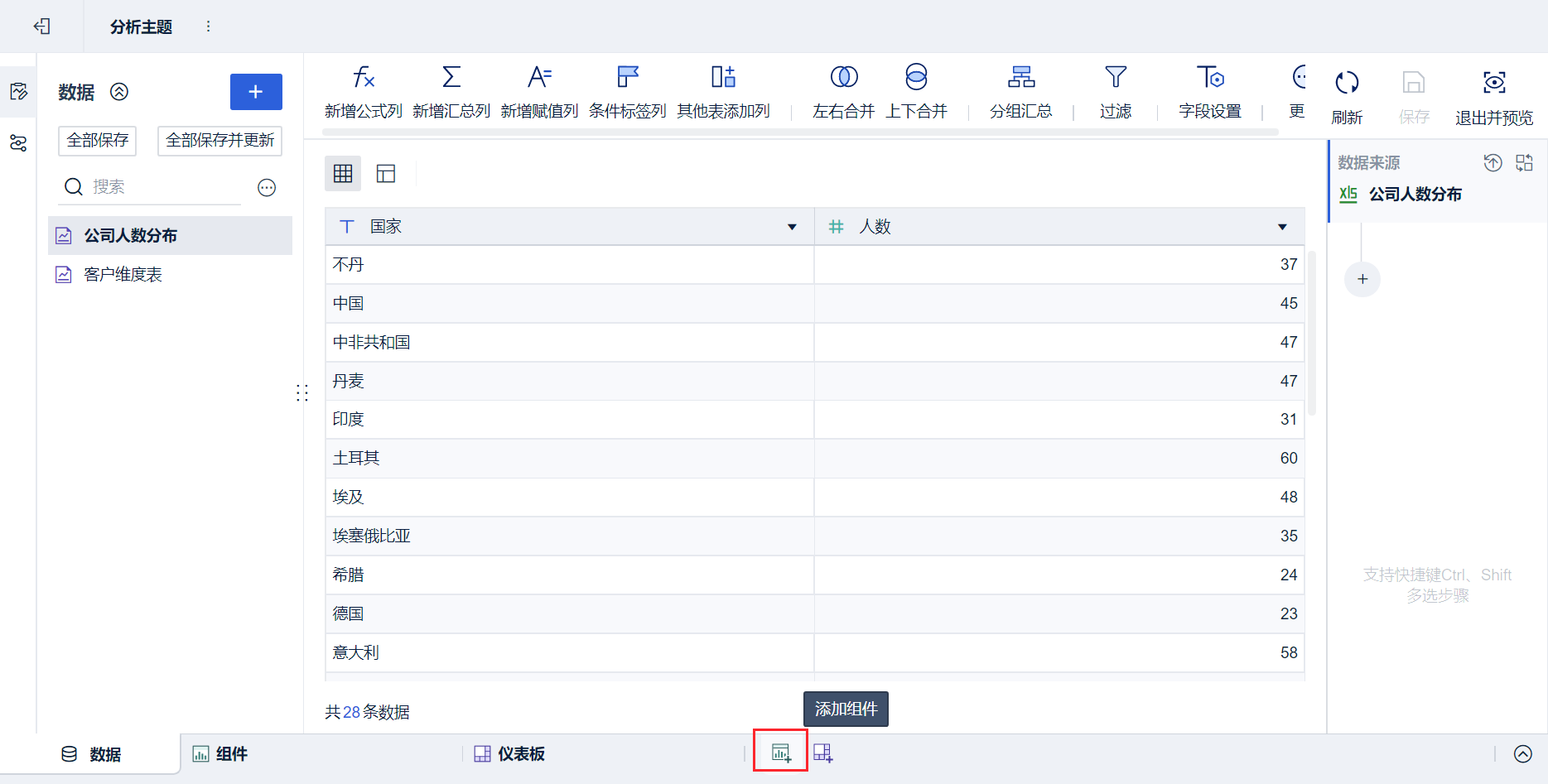Screen dimensions: 1548x784
Task: Click the 希腊 cell
Action: tap(570, 575)
